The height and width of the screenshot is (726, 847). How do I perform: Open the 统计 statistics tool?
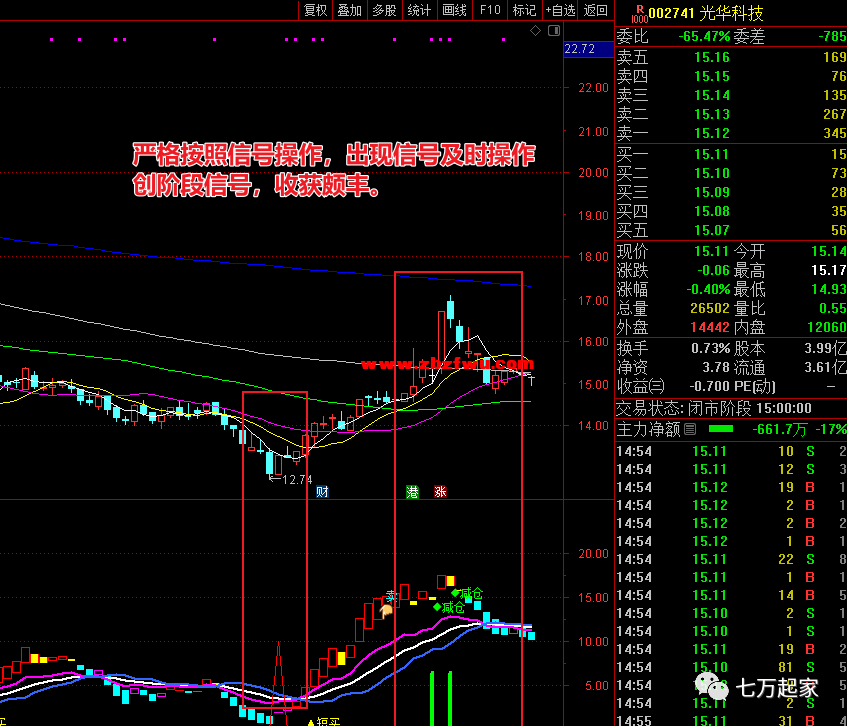419,10
